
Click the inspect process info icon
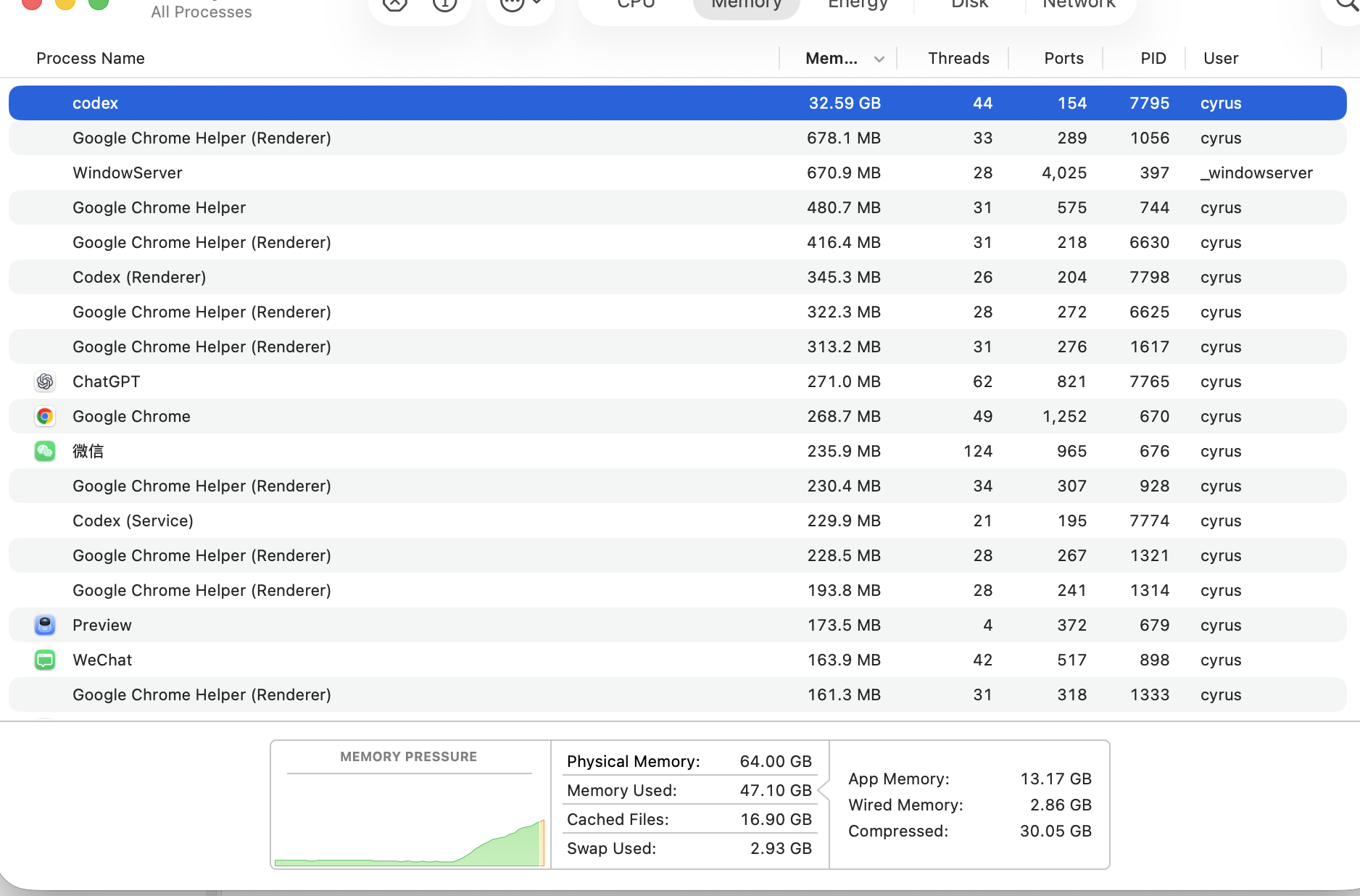coord(444,4)
